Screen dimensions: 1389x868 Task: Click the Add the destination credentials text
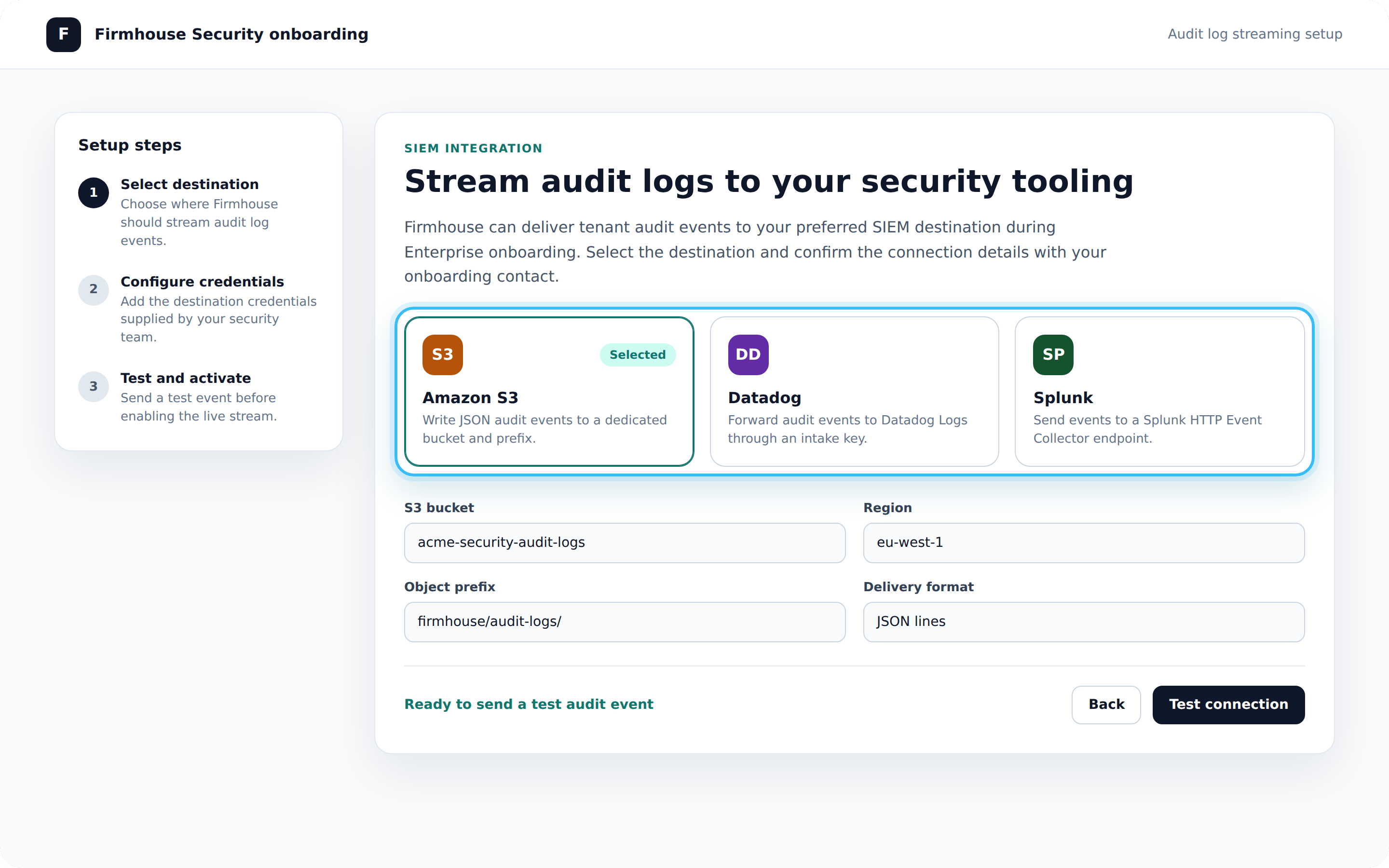point(218,319)
